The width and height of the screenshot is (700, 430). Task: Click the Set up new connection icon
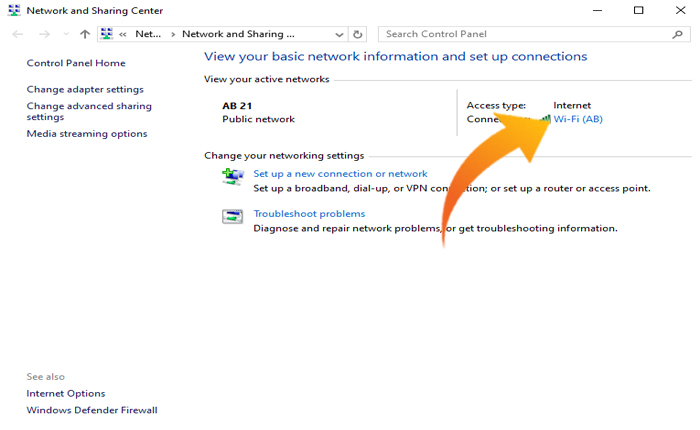point(232,178)
